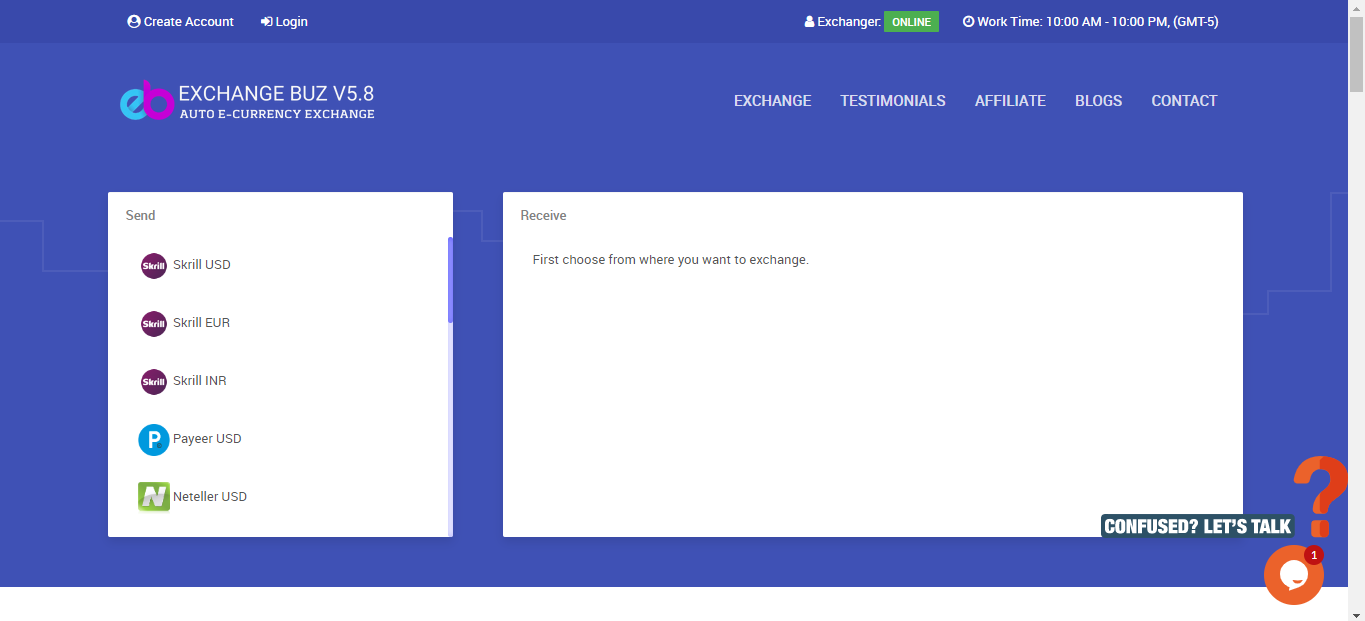Click the Login arrow icon

click(x=266, y=21)
